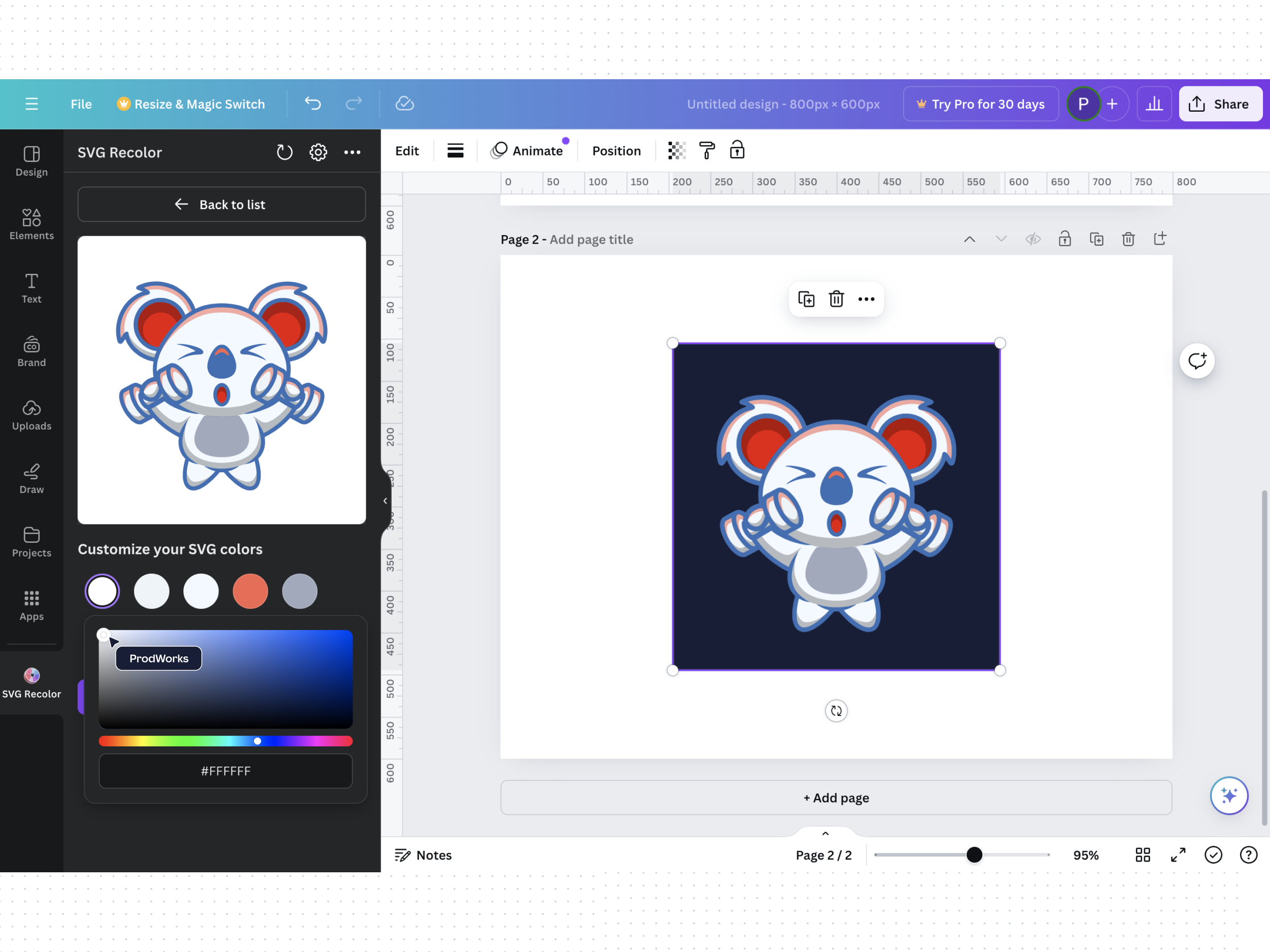Open the File menu
This screenshot has width=1270, height=952.
(81, 104)
